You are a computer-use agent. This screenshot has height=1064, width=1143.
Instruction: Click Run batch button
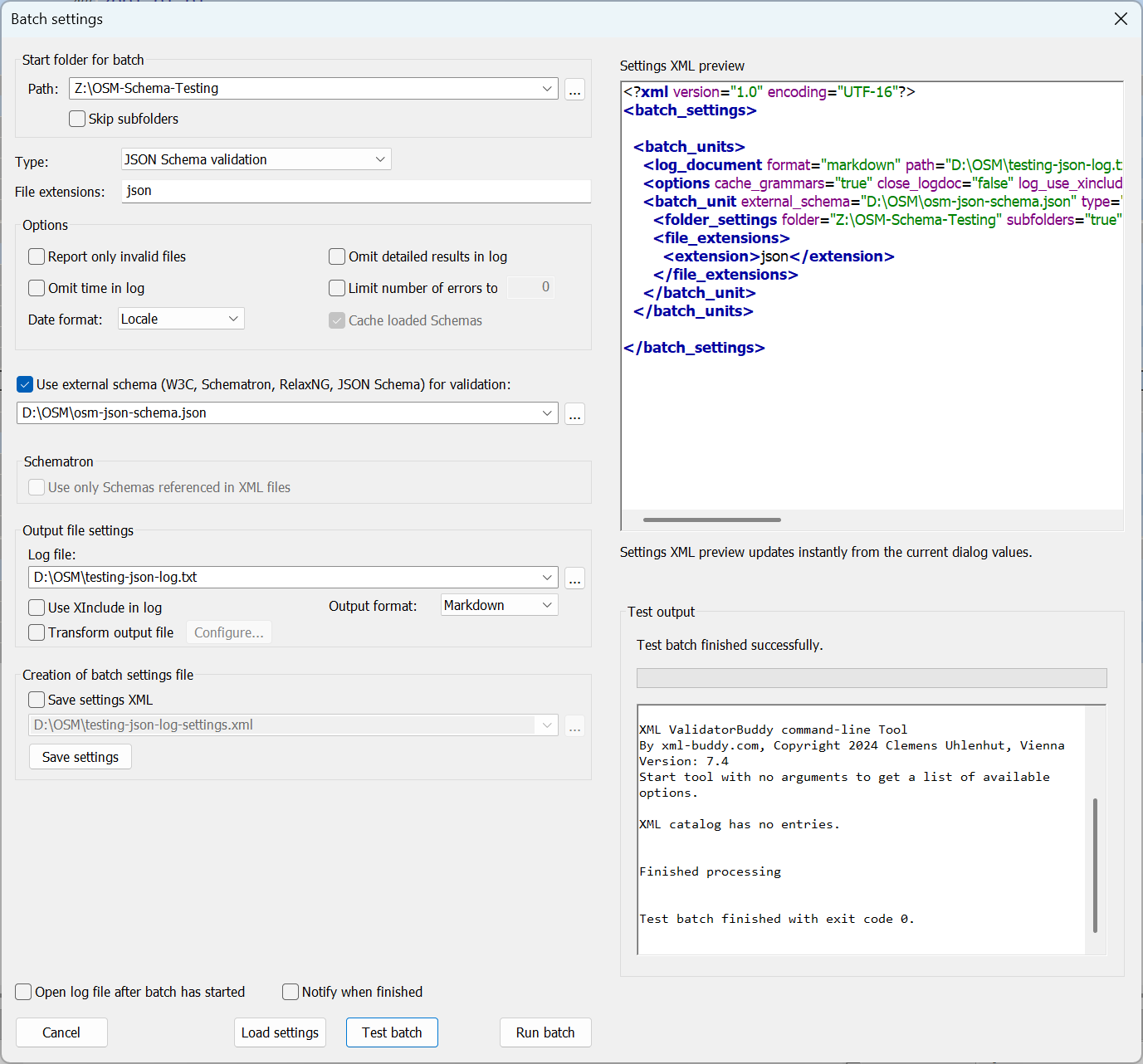coord(545,1032)
